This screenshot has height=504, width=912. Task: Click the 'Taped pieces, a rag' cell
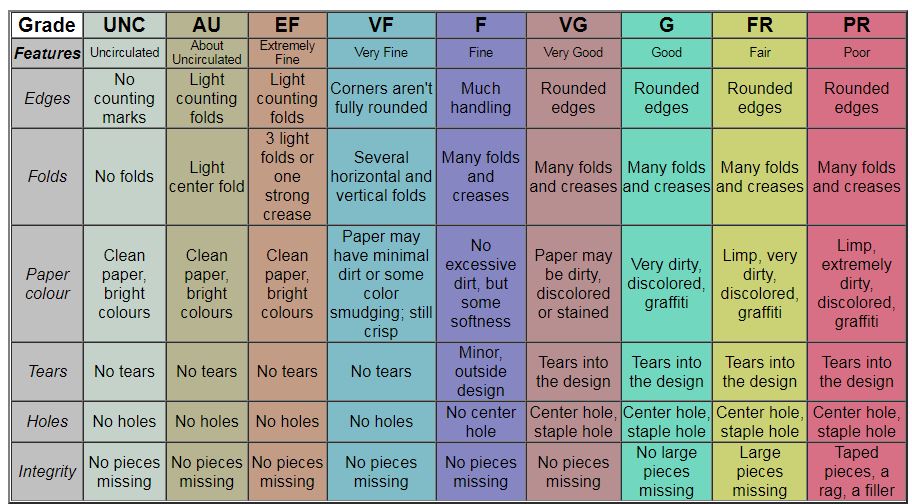coord(857,471)
